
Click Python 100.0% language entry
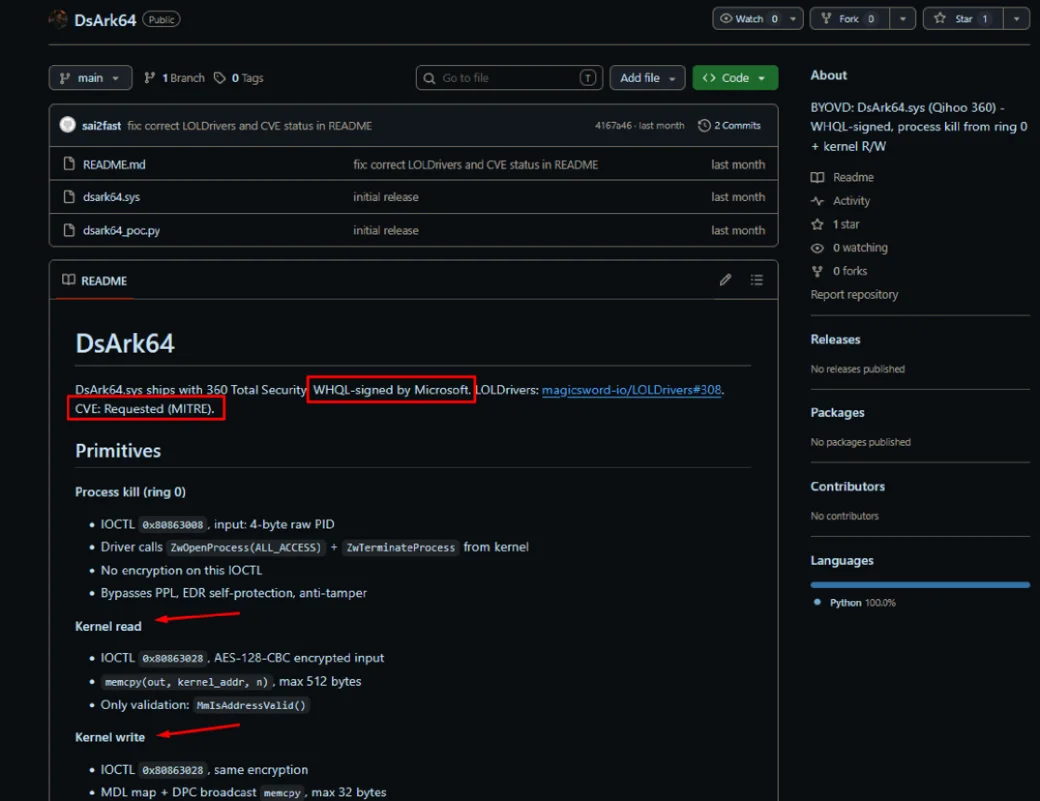click(855, 603)
